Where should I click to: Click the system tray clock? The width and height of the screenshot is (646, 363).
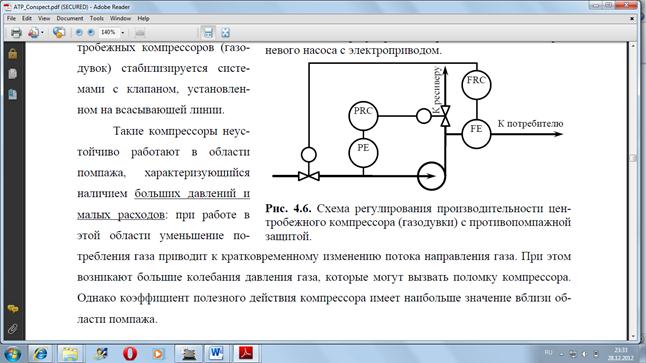coord(620,354)
